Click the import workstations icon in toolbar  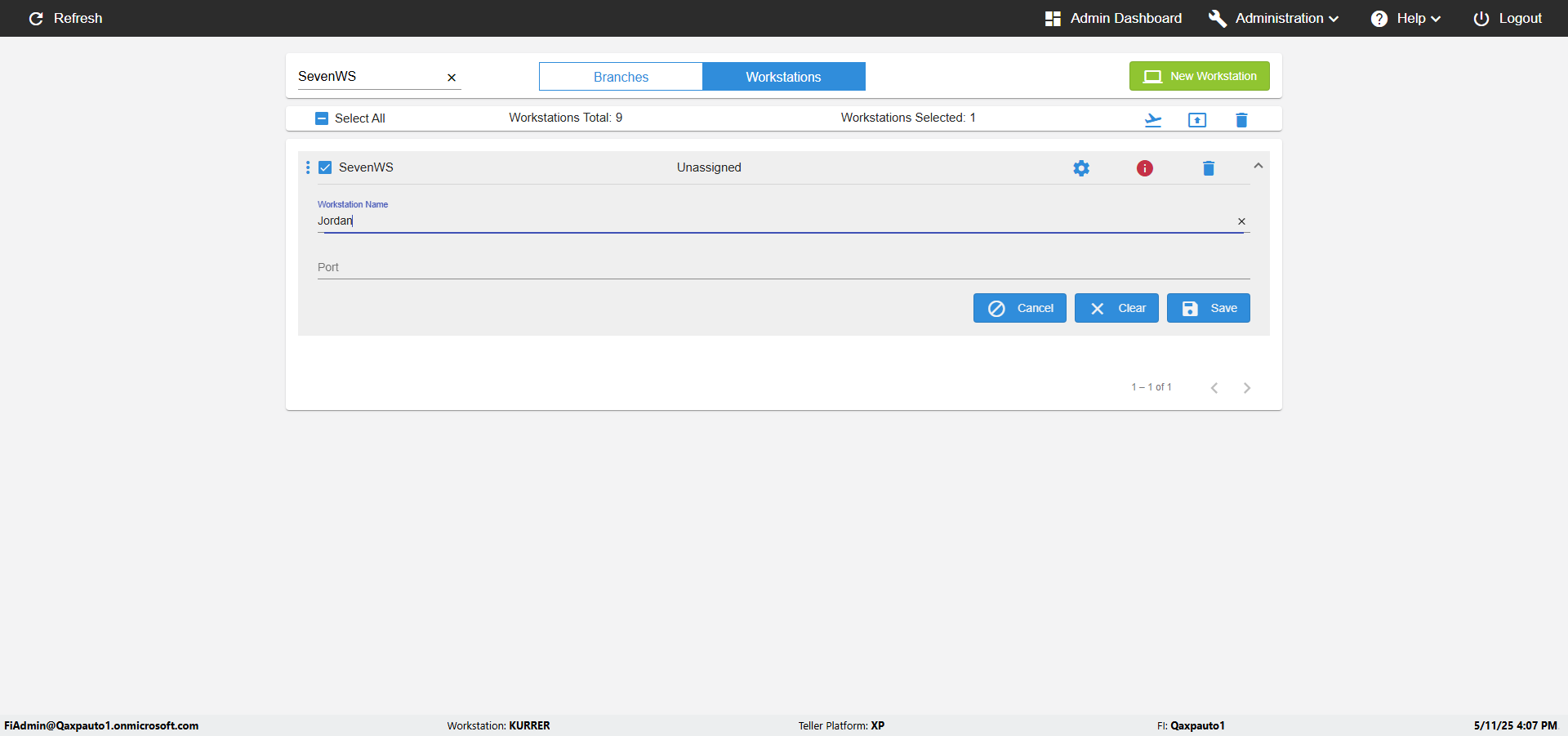point(1153,120)
